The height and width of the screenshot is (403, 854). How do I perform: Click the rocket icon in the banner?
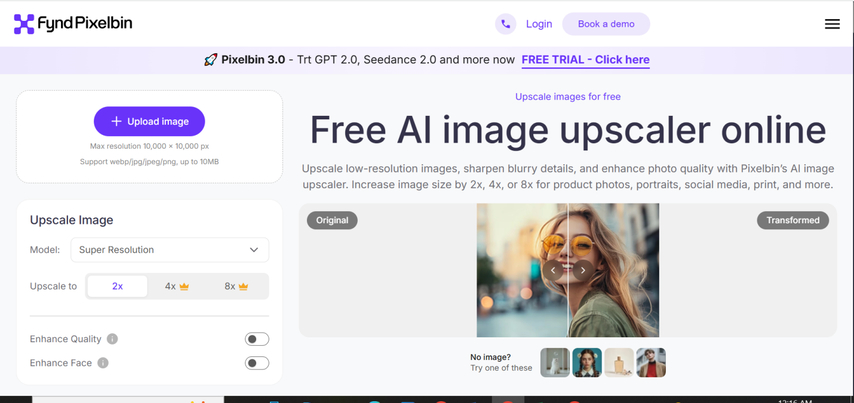(211, 60)
